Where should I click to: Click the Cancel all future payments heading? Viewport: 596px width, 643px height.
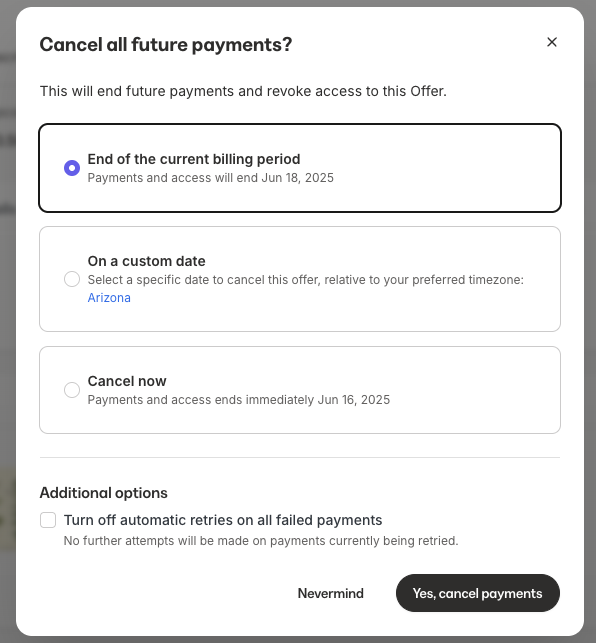pos(166,44)
